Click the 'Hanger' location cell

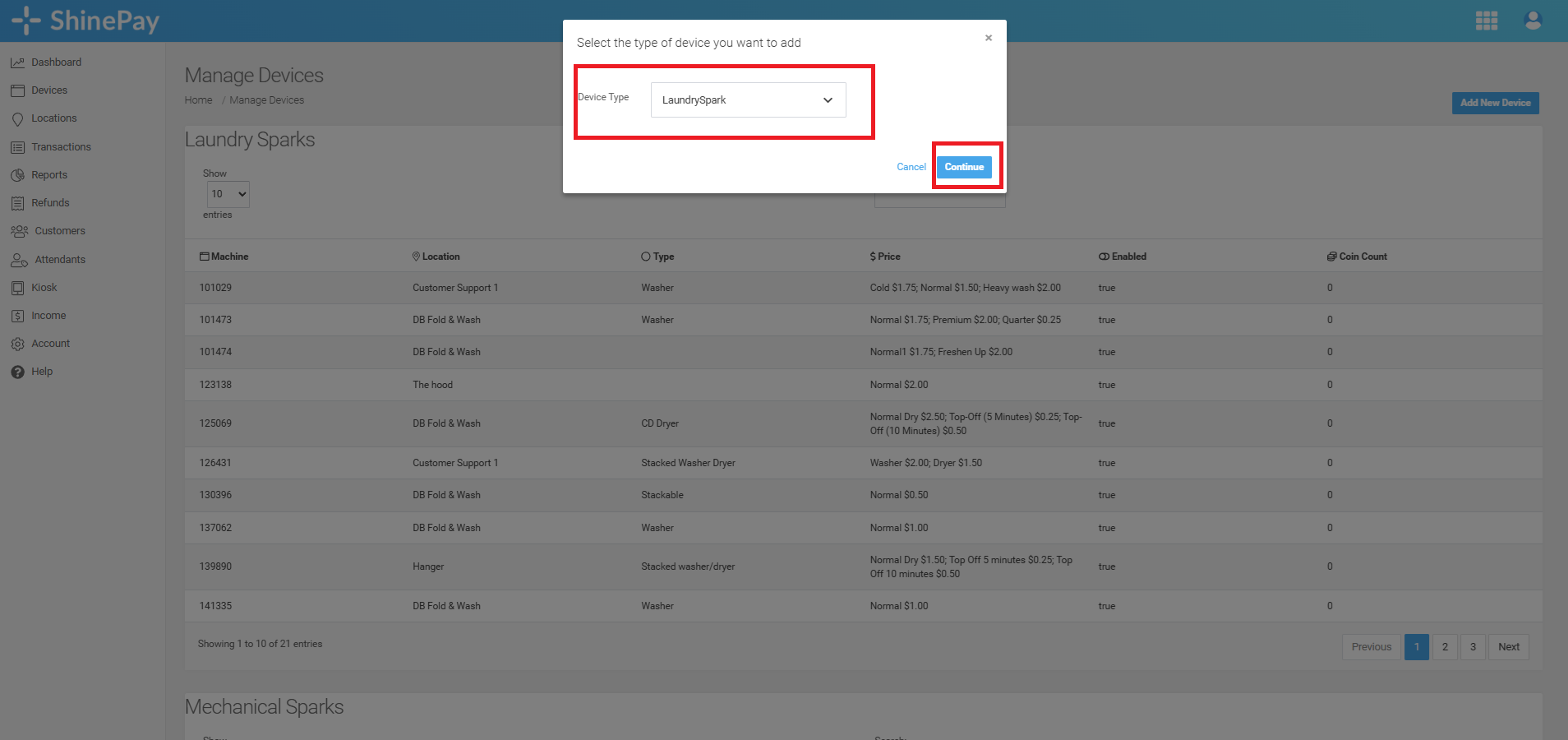(x=428, y=567)
